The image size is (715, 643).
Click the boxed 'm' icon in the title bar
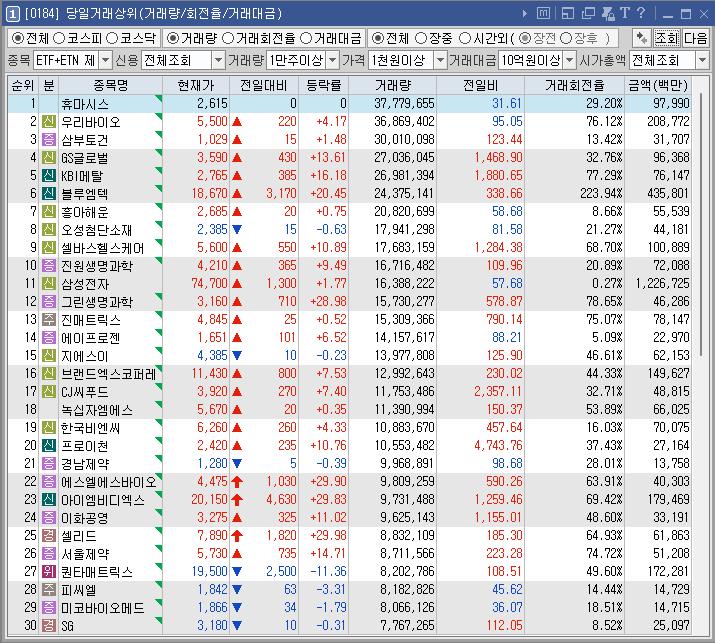pyautogui.click(x=543, y=13)
